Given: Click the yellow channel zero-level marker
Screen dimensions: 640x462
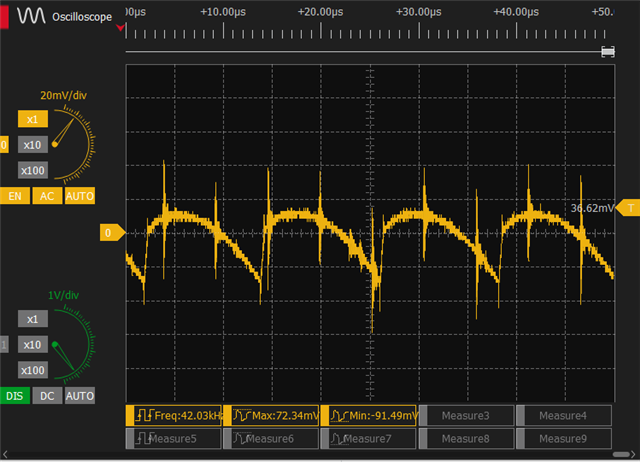Looking at the screenshot, I should click(112, 233).
